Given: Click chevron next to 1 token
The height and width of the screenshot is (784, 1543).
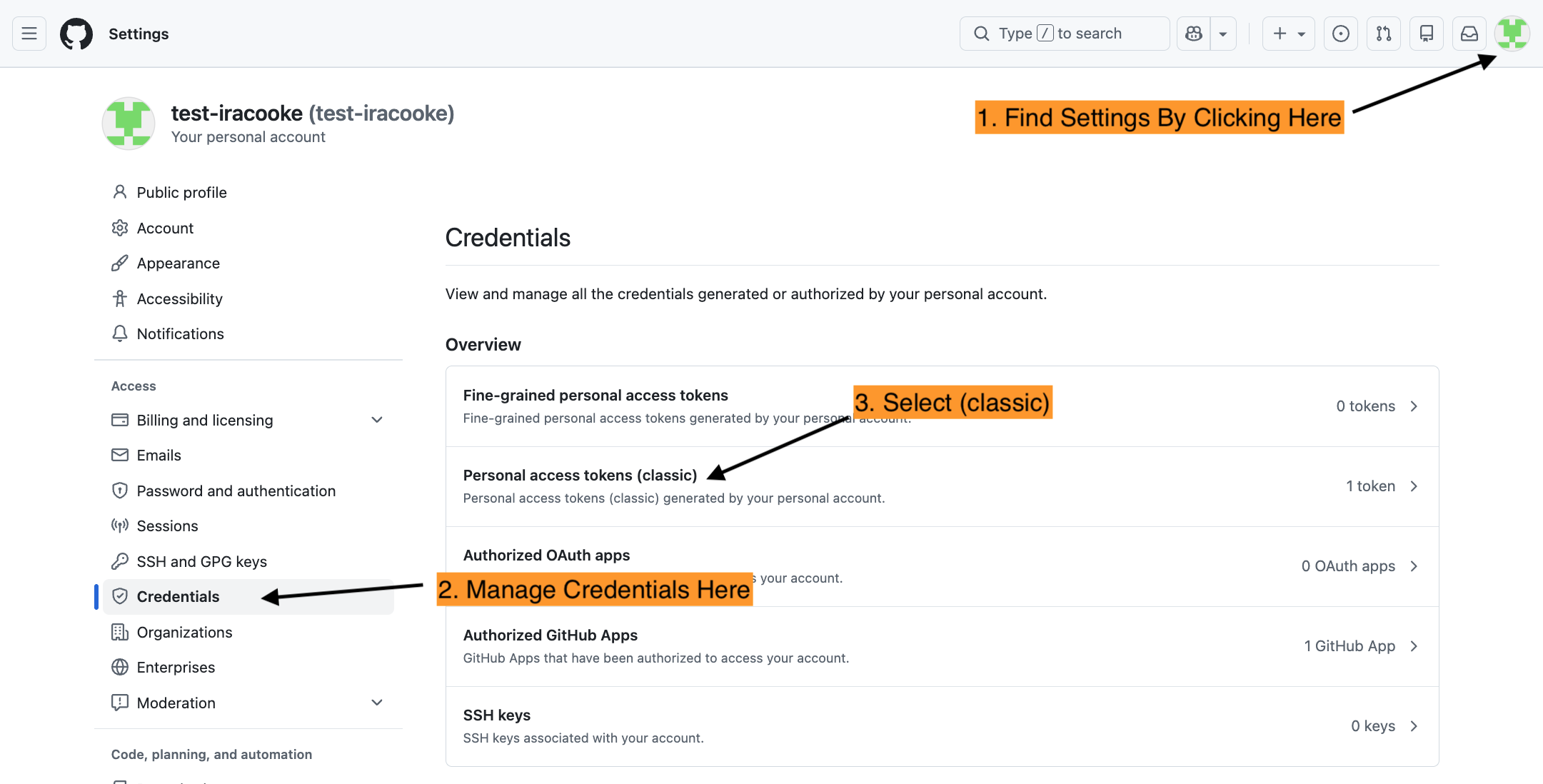Looking at the screenshot, I should [1414, 486].
